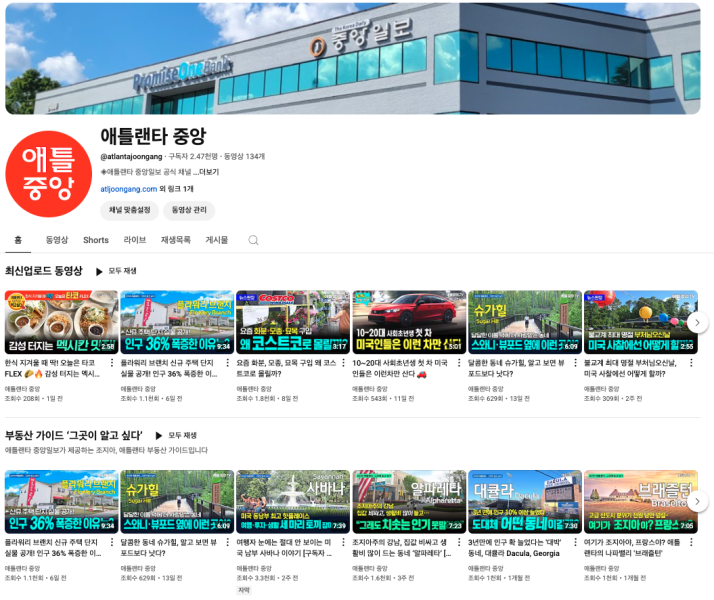The image size is (714, 600).
Task: Open title '3년만에 인구 확 늘었다는'
Action: pyautogui.click(x=515, y=548)
